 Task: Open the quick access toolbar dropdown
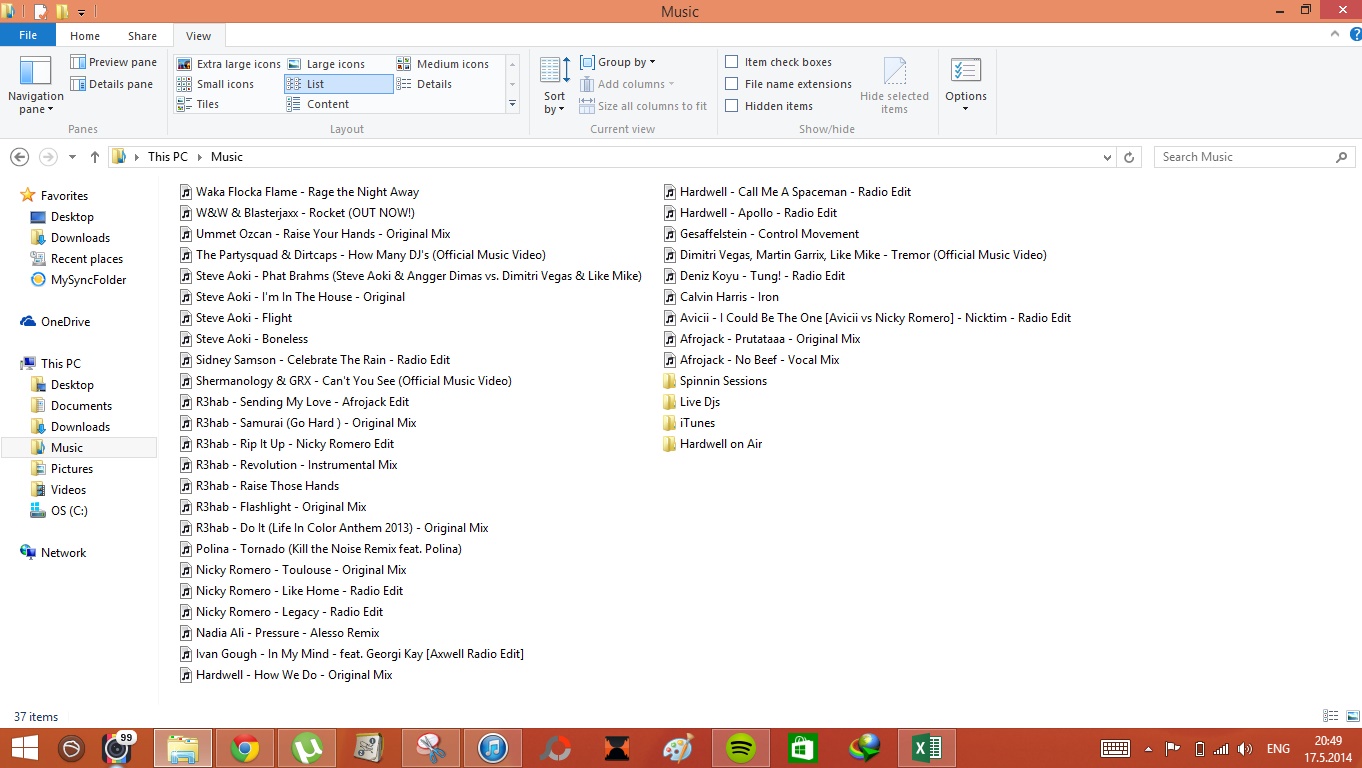coord(82,12)
